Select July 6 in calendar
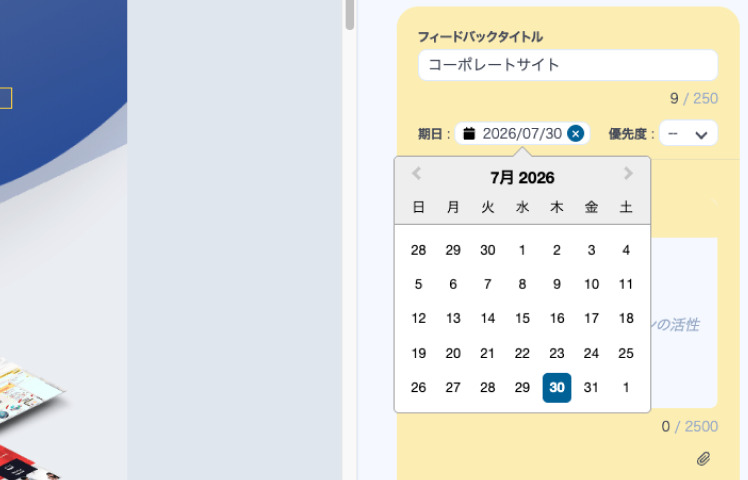 point(453,284)
